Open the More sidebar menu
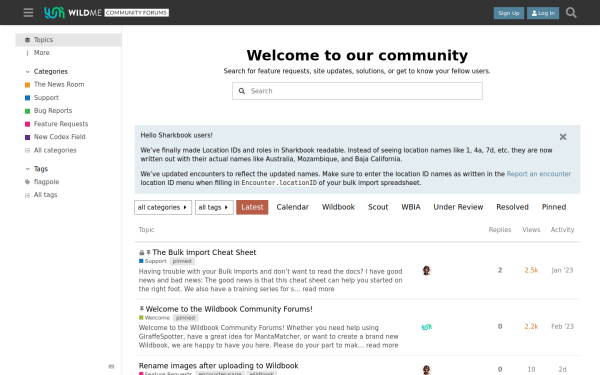The image size is (600, 375). coord(41,53)
